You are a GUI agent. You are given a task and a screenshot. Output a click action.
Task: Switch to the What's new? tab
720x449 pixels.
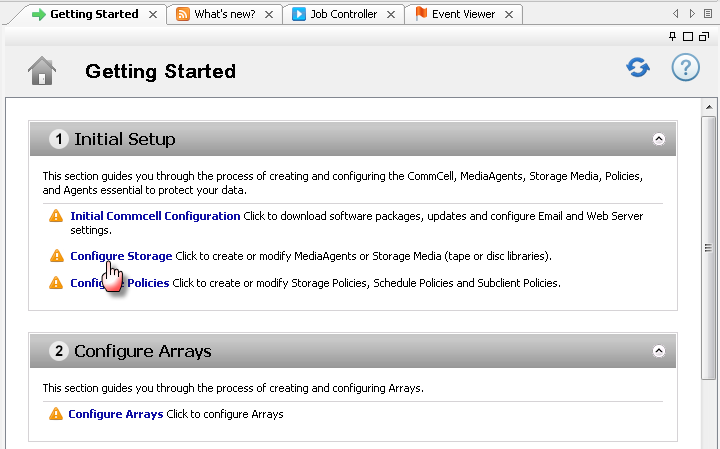(x=225, y=14)
